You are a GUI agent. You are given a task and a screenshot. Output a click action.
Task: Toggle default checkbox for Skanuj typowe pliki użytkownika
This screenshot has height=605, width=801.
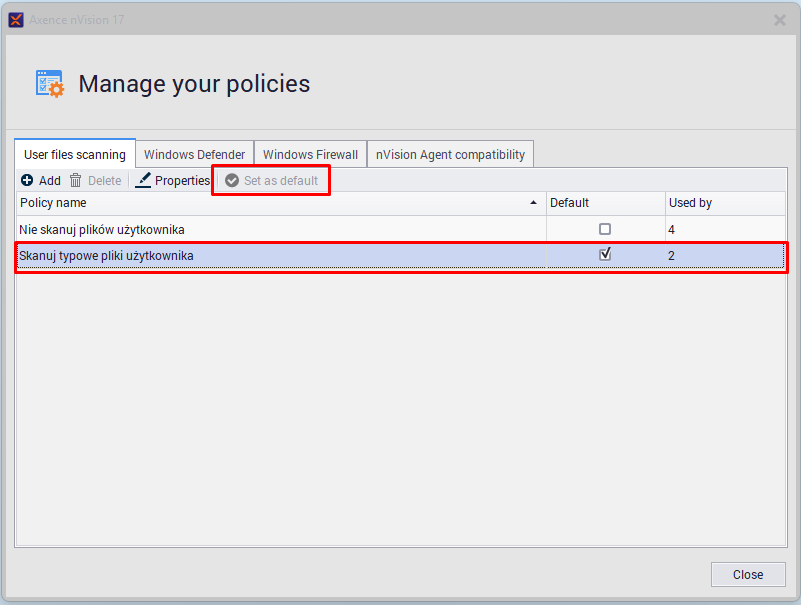[605, 254]
